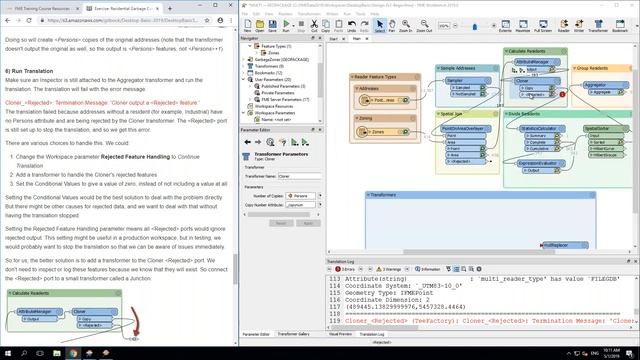Viewport: 640px width, 360px height.
Task: Click the Zoom In magnifier tool
Action: coord(406,25)
